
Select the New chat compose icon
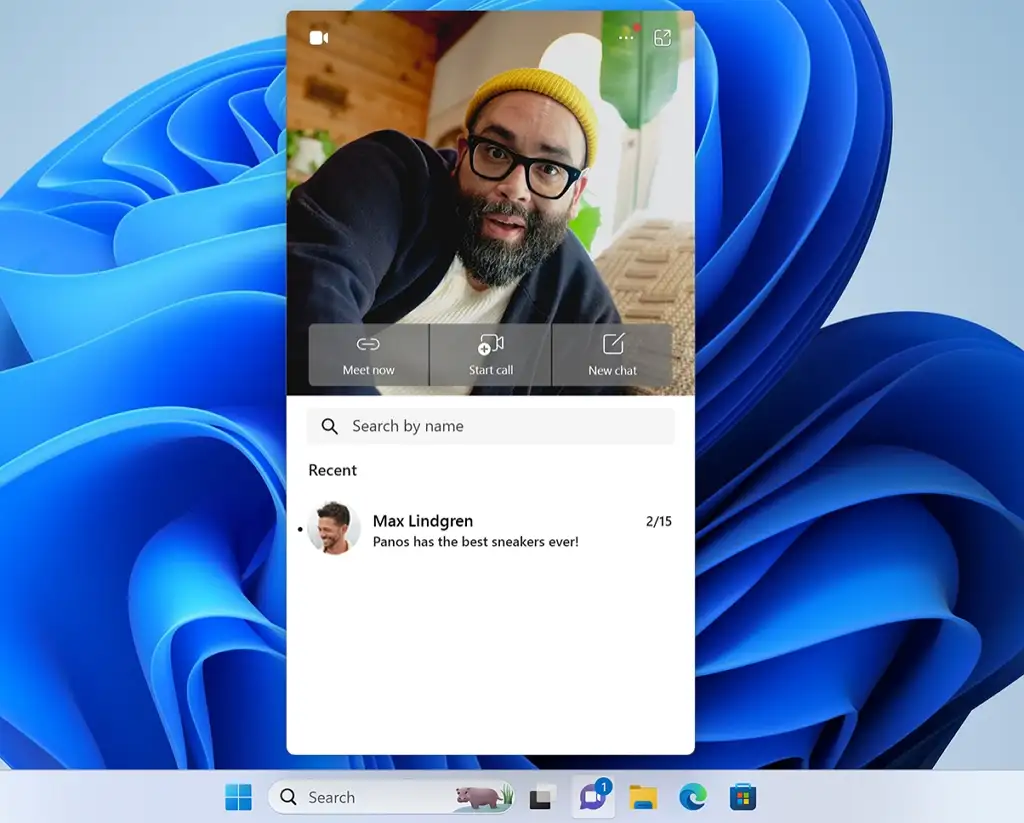[x=613, y=341]
